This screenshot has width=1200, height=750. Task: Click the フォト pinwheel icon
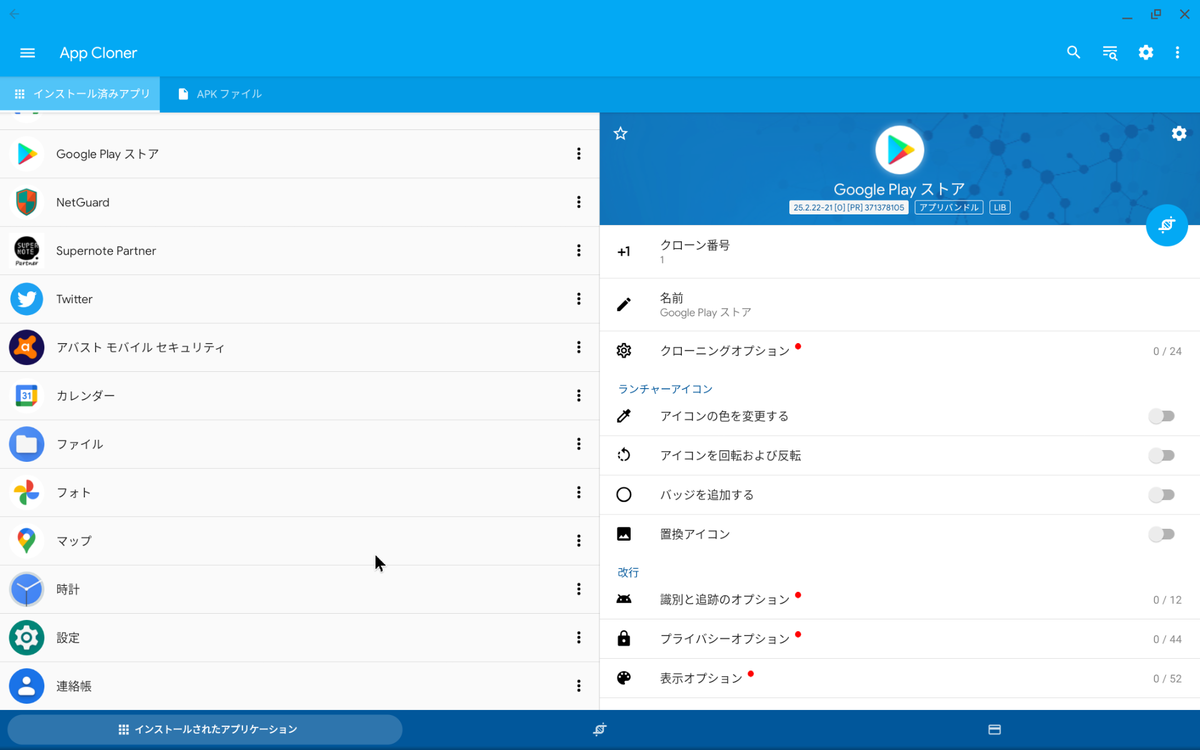(x=27, y=492)
